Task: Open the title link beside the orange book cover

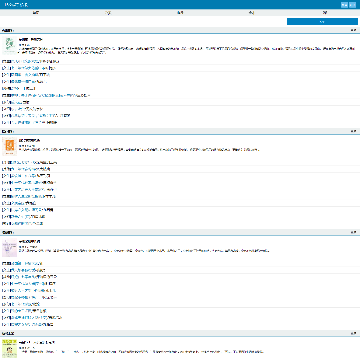Action: click(x=30, y=140)
